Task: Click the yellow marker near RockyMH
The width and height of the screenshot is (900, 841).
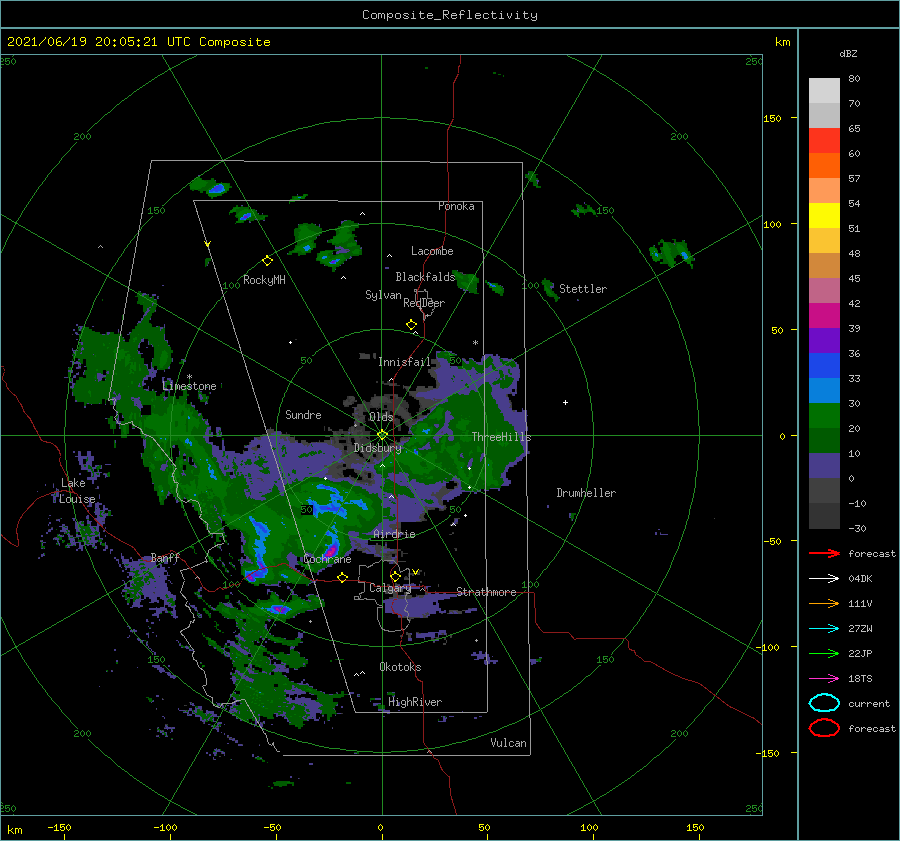Action: [267, 261]
